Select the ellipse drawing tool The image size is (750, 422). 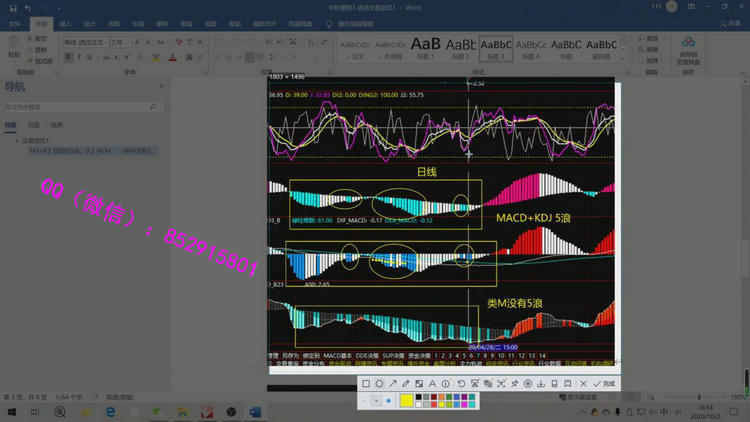pyautogui.click(x=379, y=384)
